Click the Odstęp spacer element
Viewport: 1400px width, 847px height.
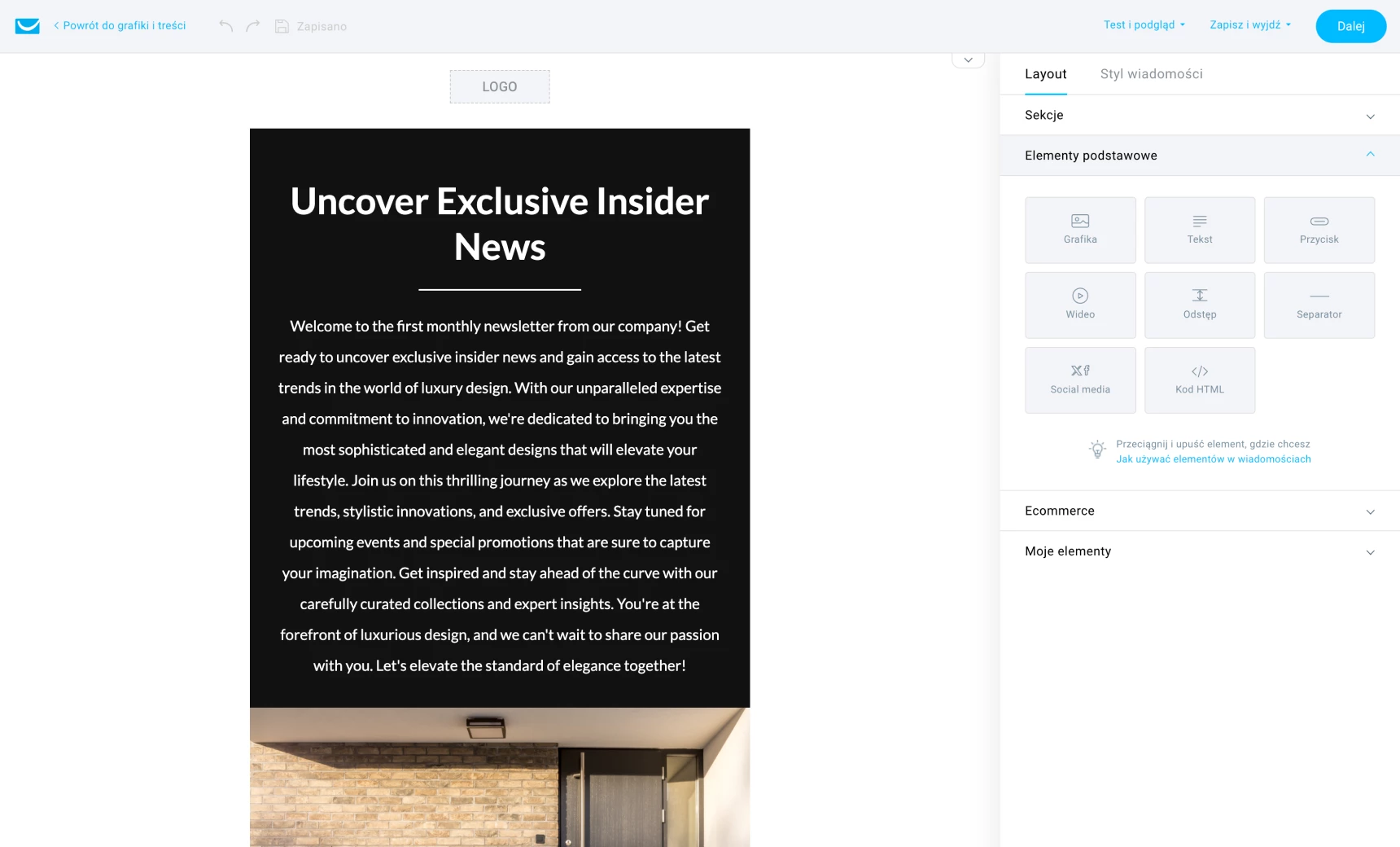pos(1199,305)
